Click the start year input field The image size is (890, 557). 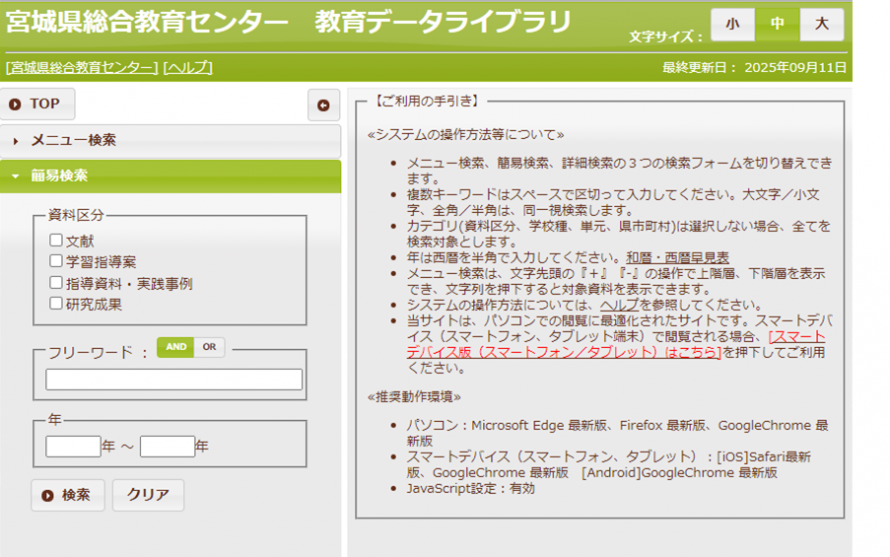73,446
